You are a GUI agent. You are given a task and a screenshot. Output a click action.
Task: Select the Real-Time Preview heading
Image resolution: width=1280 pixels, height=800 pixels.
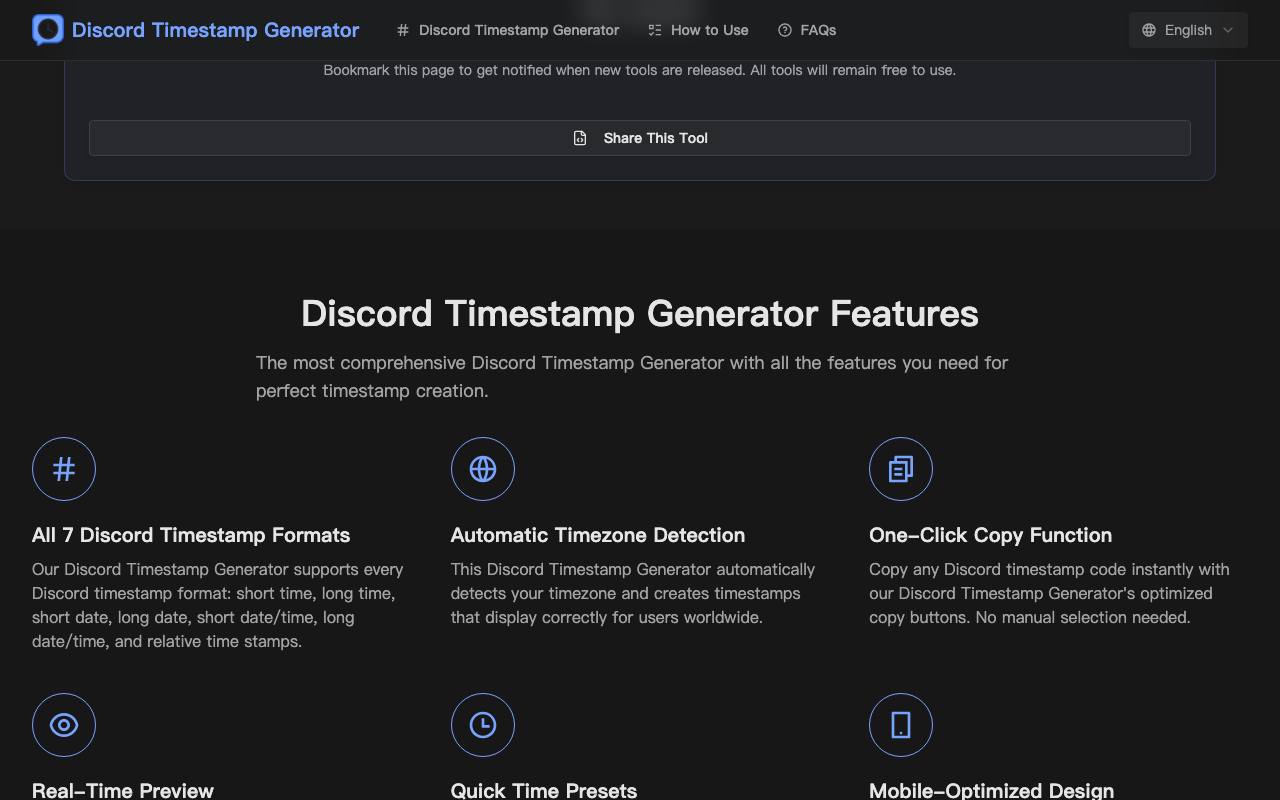(123, 790)
